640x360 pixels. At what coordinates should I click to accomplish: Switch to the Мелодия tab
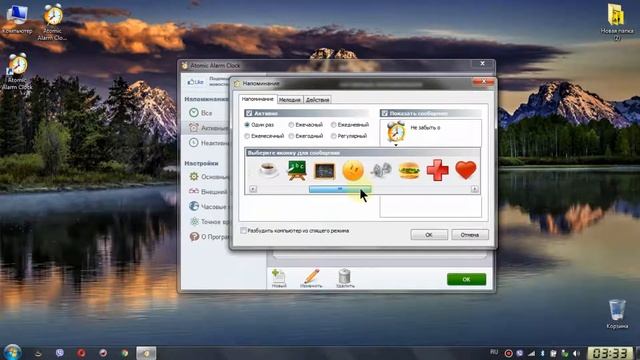click(289, 100)
